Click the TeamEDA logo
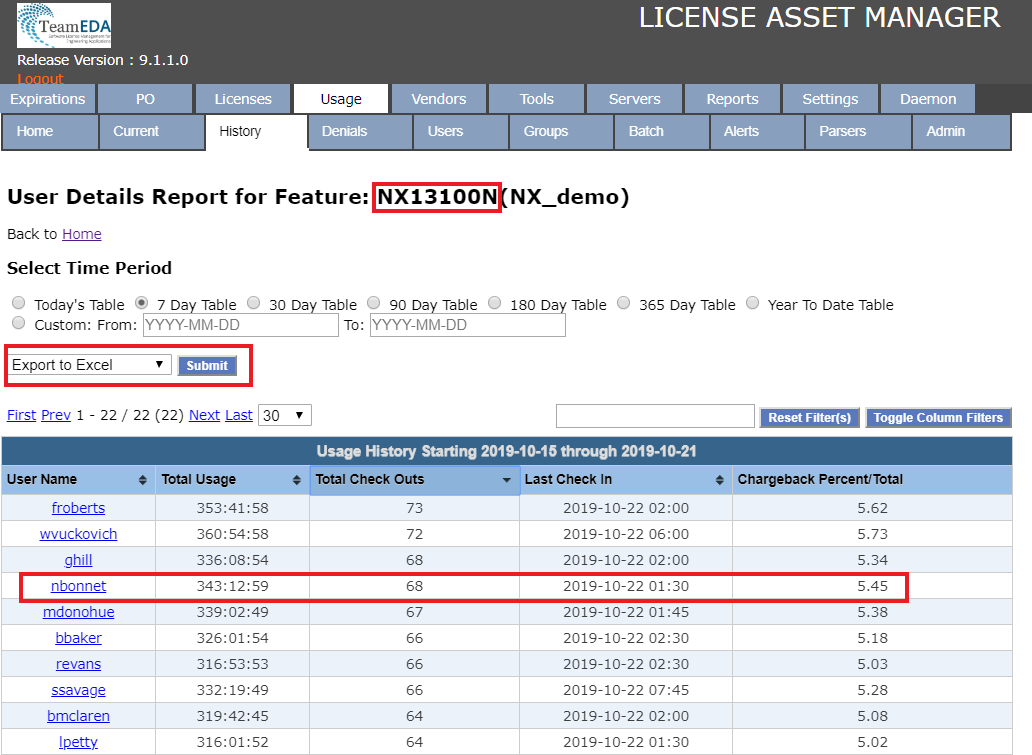This screenshot has width=1032, height=755. tap(64, 26)
